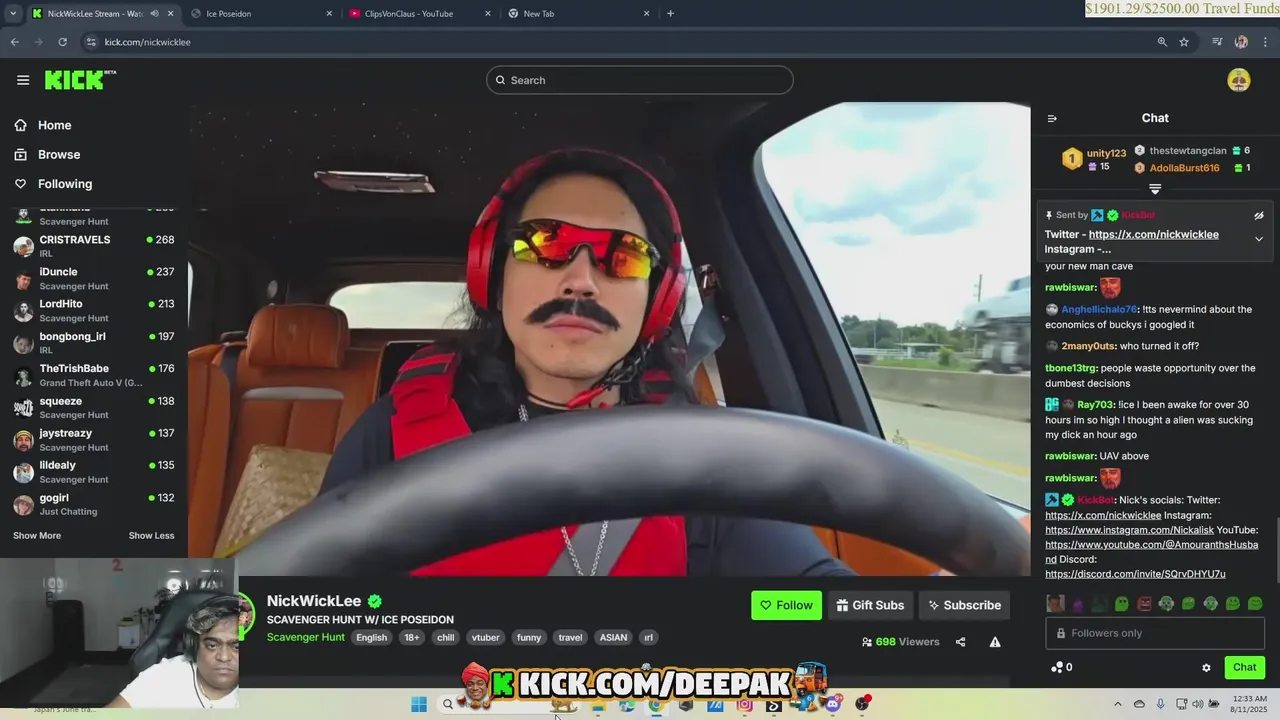Image resolution: width=1280 pixels, height=720 pixels.
Task: Go back in browser history
Action: [x=14, y=42]
